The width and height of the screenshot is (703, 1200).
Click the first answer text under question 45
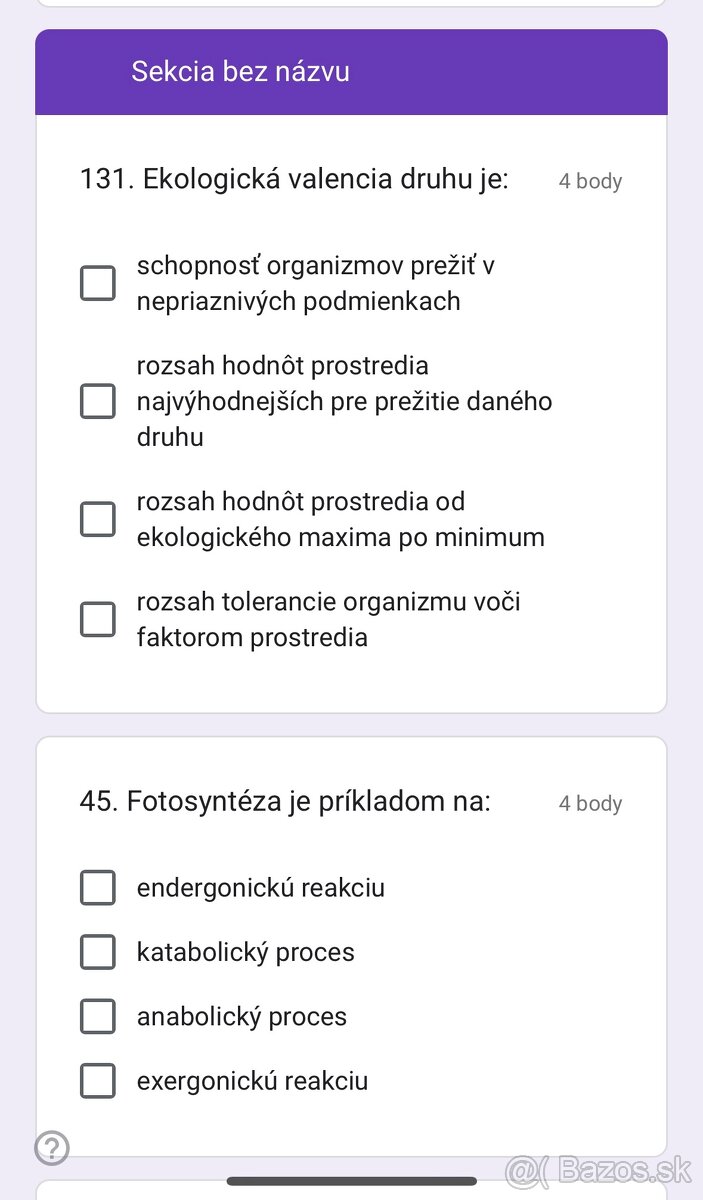pos(262,887)
